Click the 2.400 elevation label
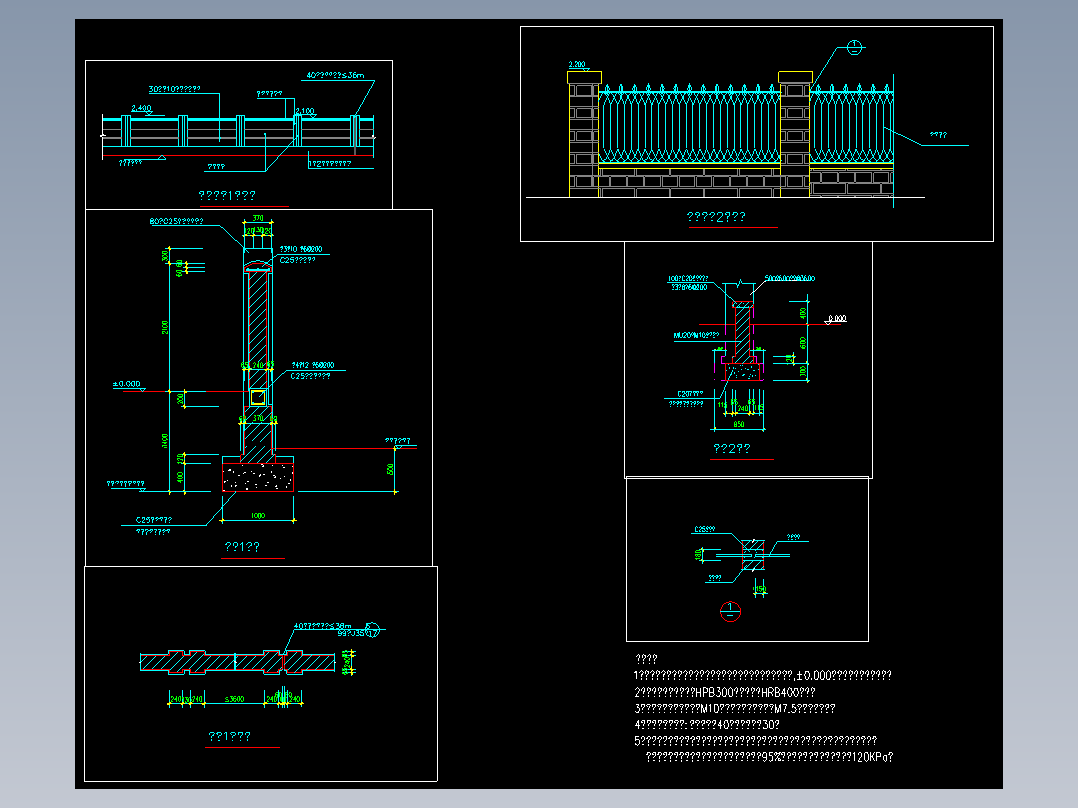Screen dimensions: 1078x808 coord(141,109)
